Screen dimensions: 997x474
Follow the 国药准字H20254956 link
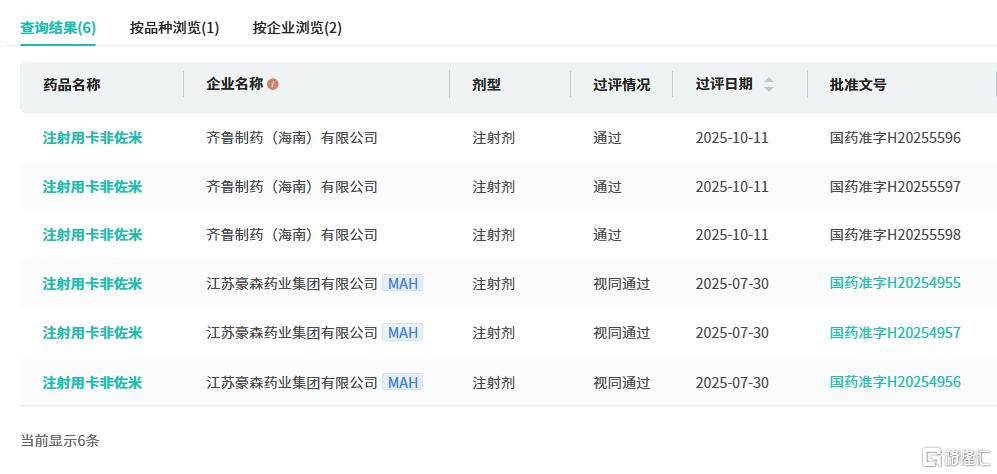[x=895, y=382]
